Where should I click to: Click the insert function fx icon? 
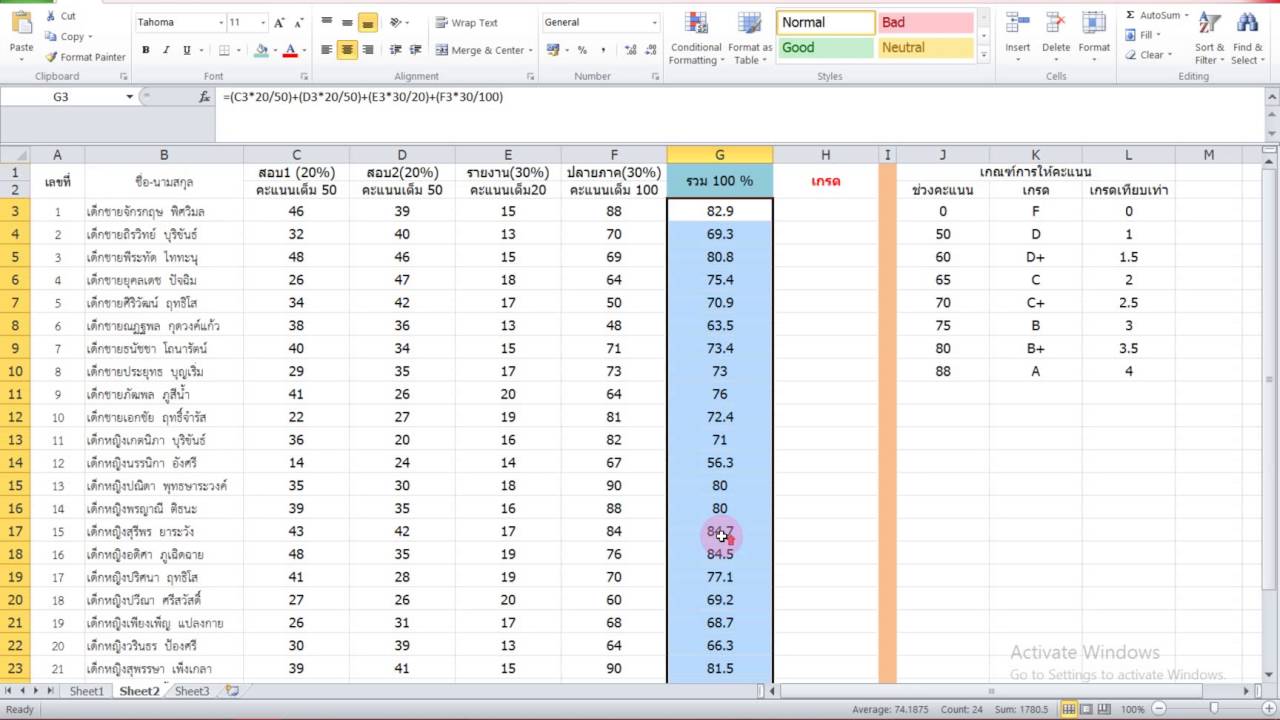point(204,97)
